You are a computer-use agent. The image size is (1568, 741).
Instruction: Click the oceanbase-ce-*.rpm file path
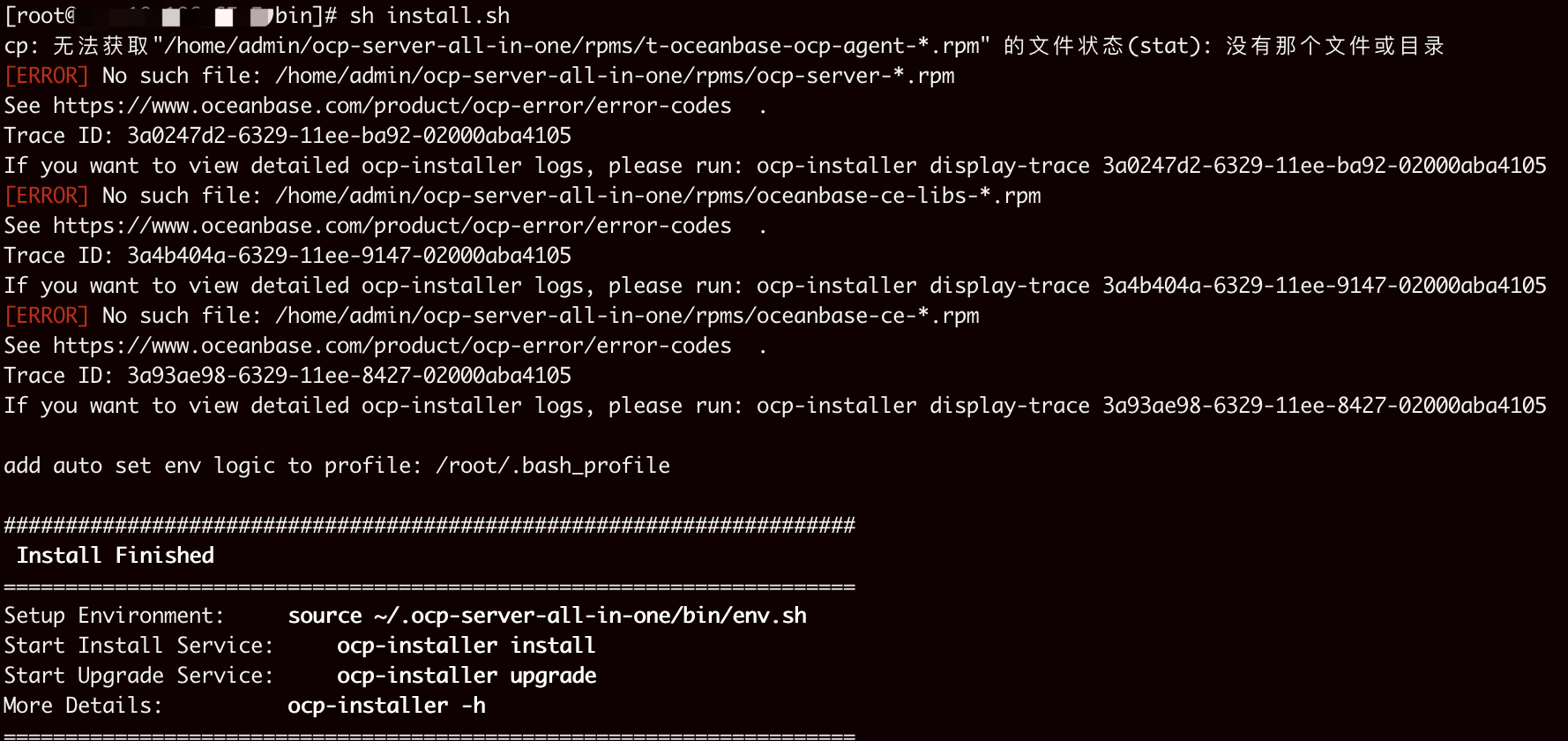coord(627,316)
